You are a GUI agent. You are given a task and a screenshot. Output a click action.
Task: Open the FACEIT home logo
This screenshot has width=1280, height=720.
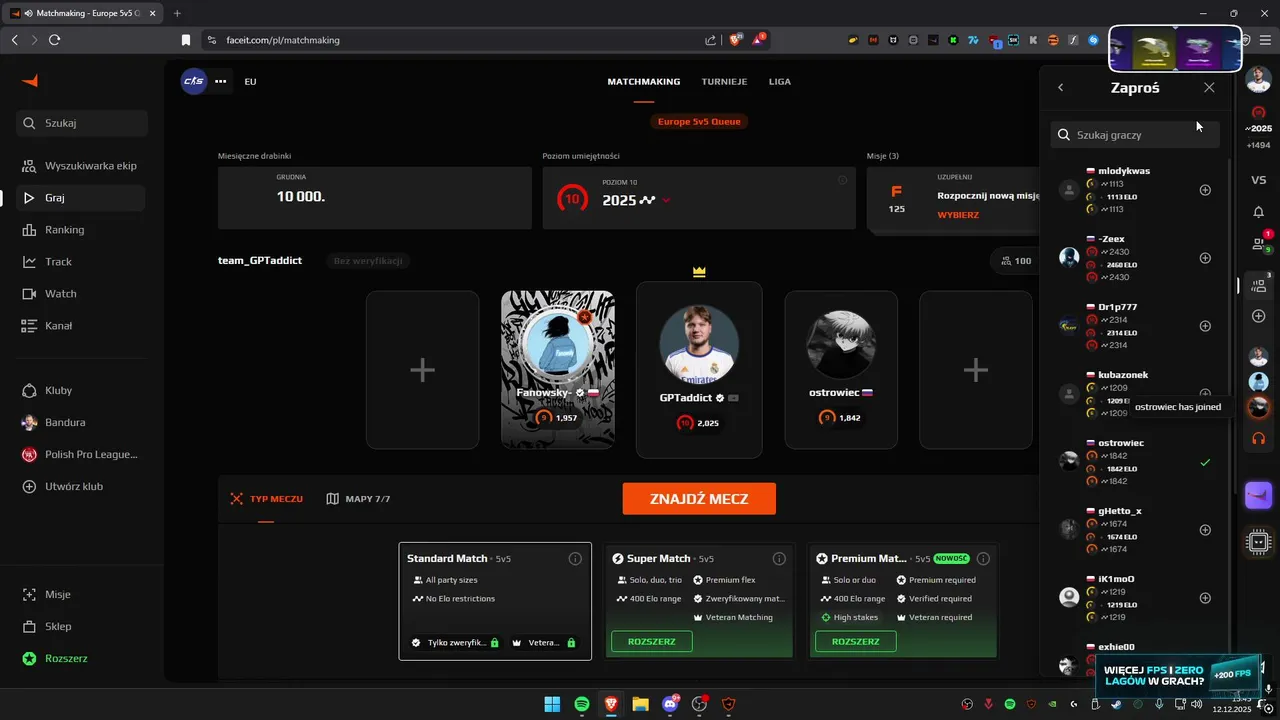[x=30, y=81]
